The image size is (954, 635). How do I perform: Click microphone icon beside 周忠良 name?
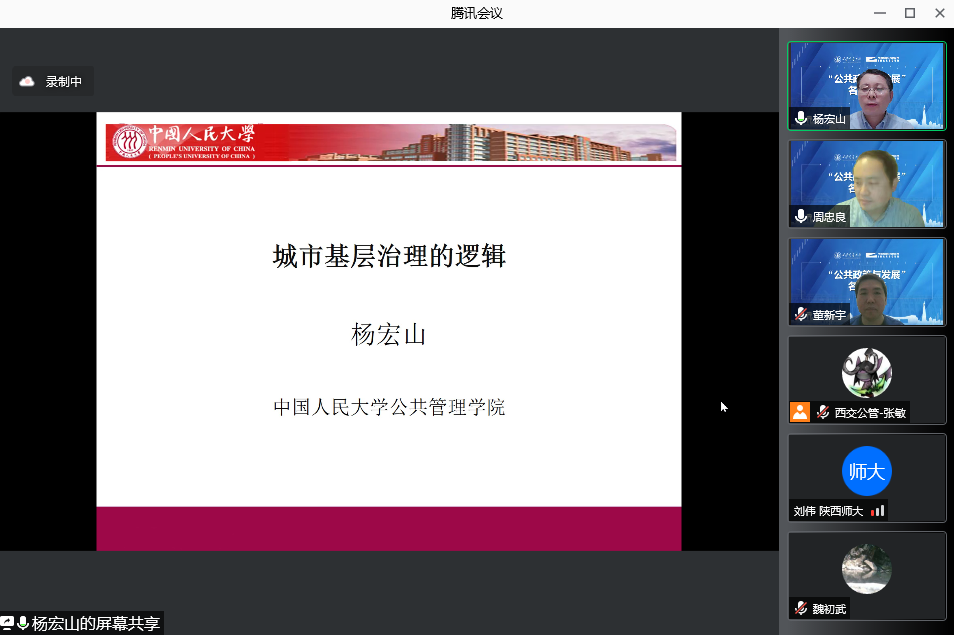[x=801, y=216]
